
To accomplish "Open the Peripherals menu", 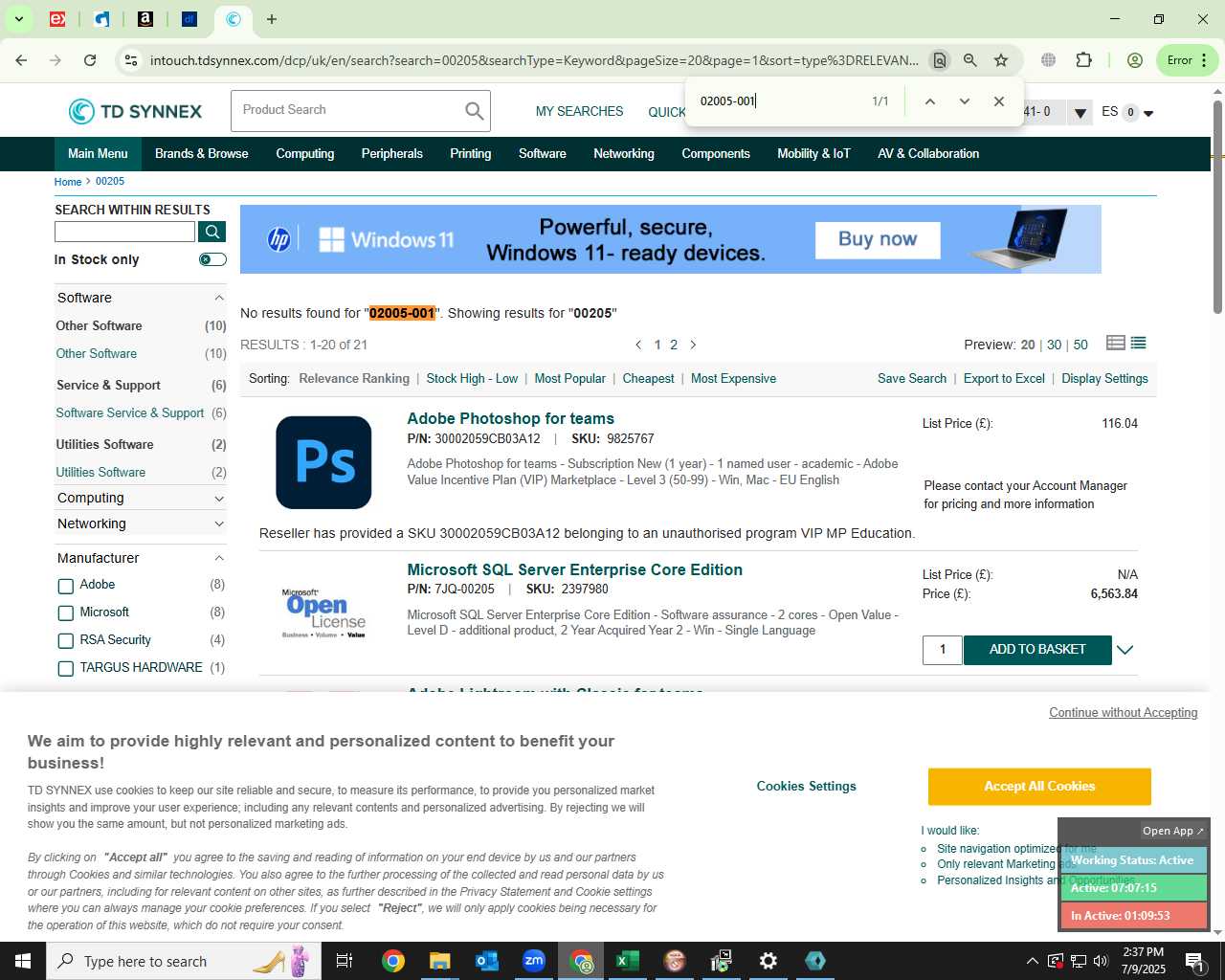I will pos(392,153).
